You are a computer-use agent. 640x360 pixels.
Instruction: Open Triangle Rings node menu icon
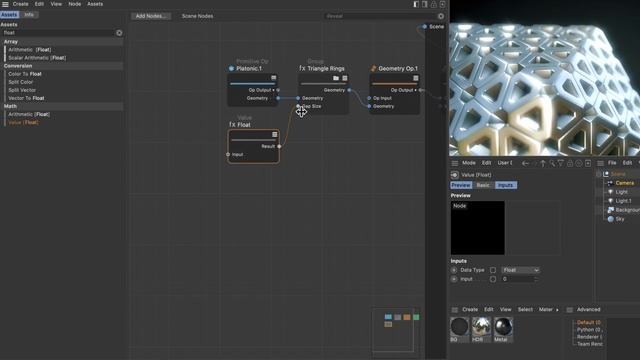click(x=345, y=78)
